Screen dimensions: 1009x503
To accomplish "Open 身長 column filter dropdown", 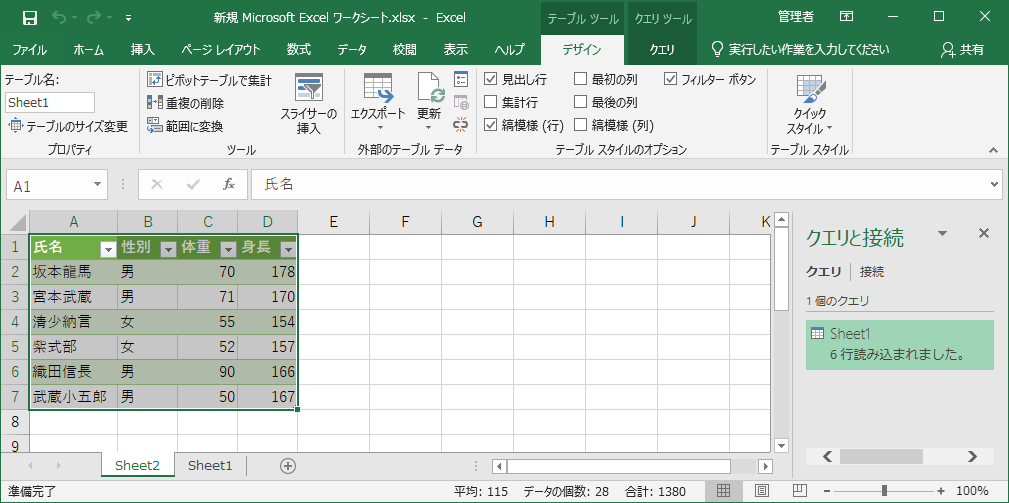I will (x=288, y=250).
